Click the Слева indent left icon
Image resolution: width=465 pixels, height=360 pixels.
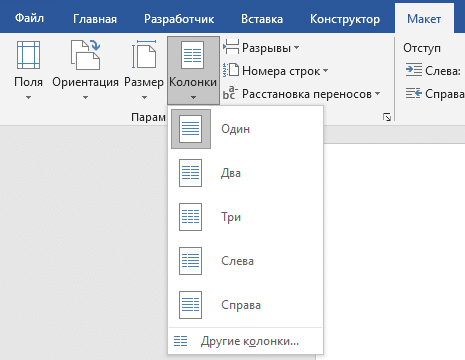[414, 70]
